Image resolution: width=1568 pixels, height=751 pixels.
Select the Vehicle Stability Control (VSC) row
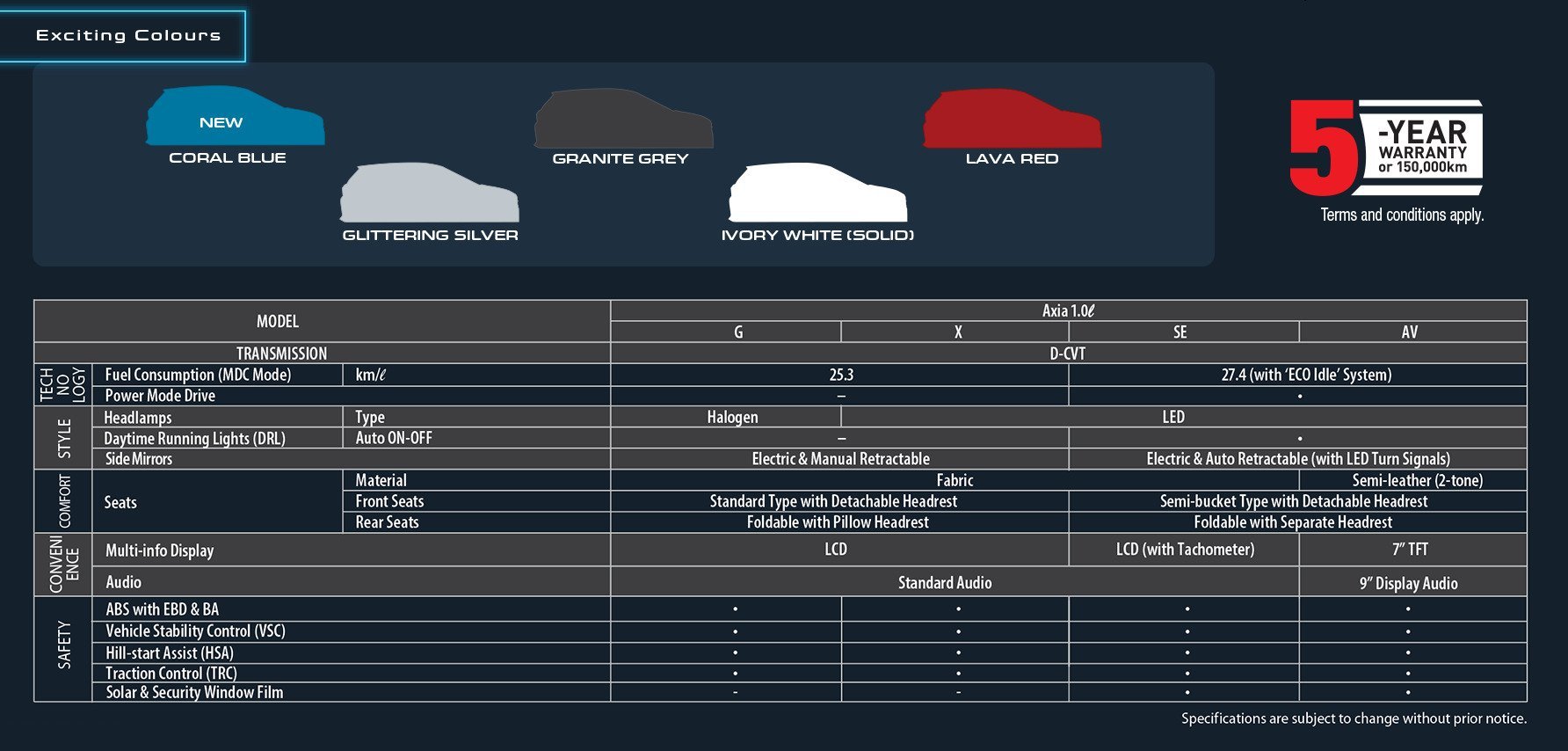[x=195, y=631]
